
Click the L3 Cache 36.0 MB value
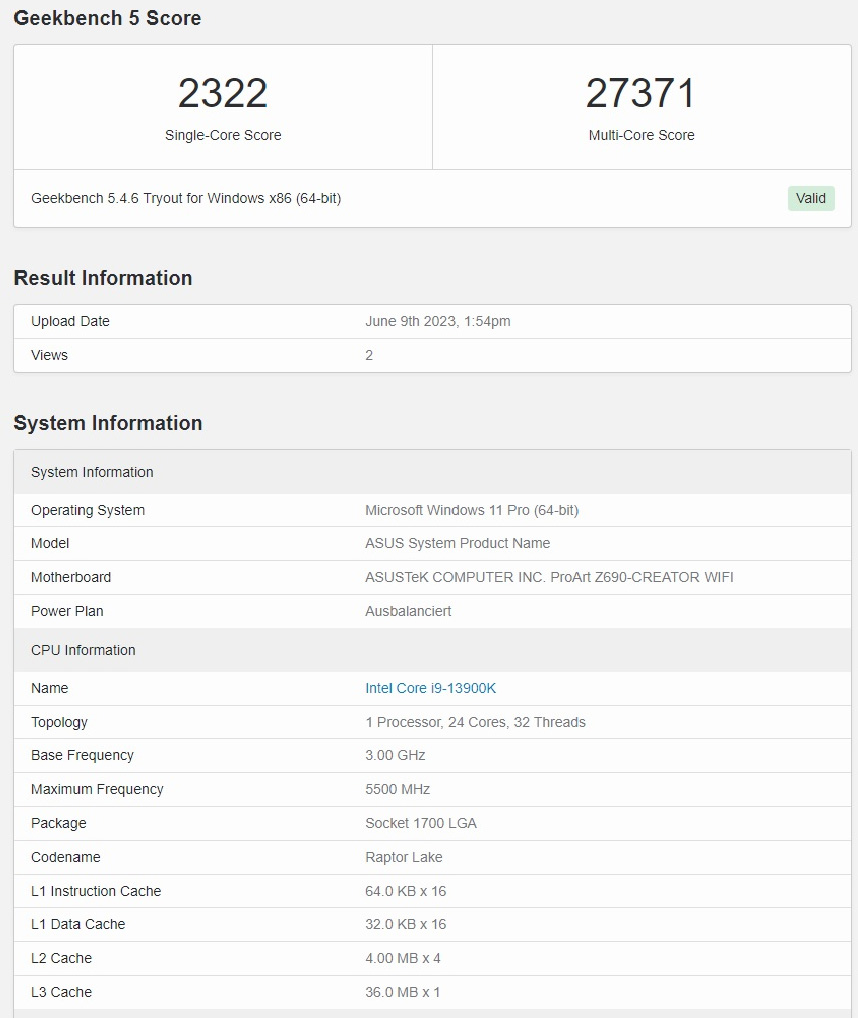pyautogui.click(x=402, y=992)
